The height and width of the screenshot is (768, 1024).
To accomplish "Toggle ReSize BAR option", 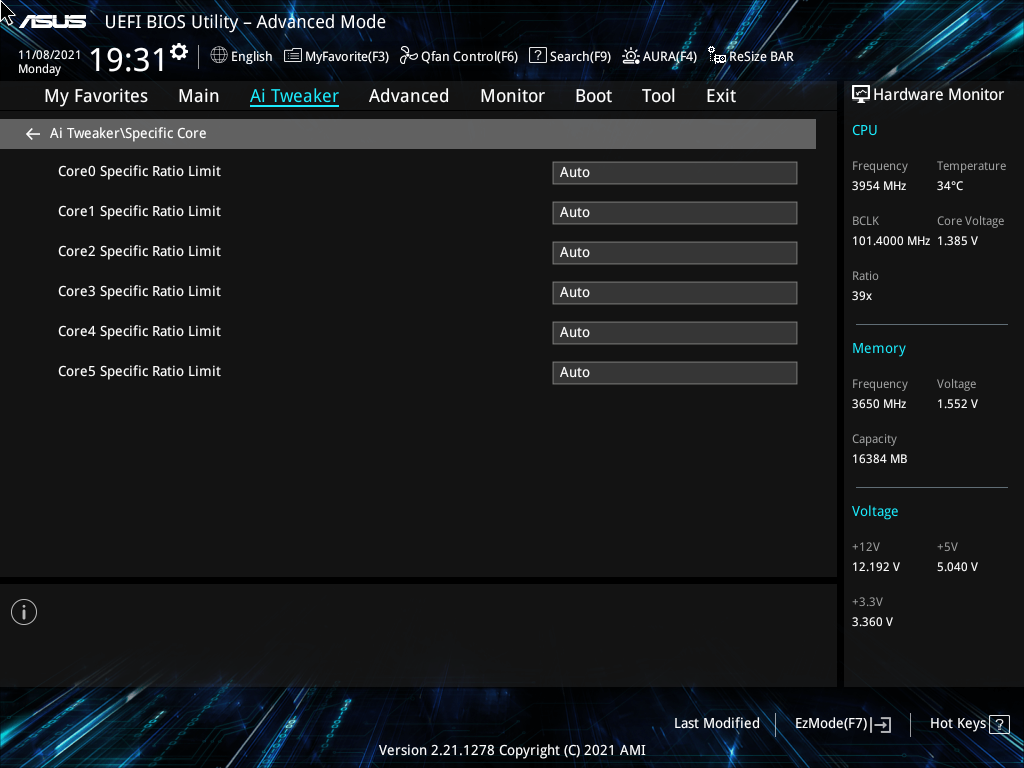I will [x=751, y=56].
